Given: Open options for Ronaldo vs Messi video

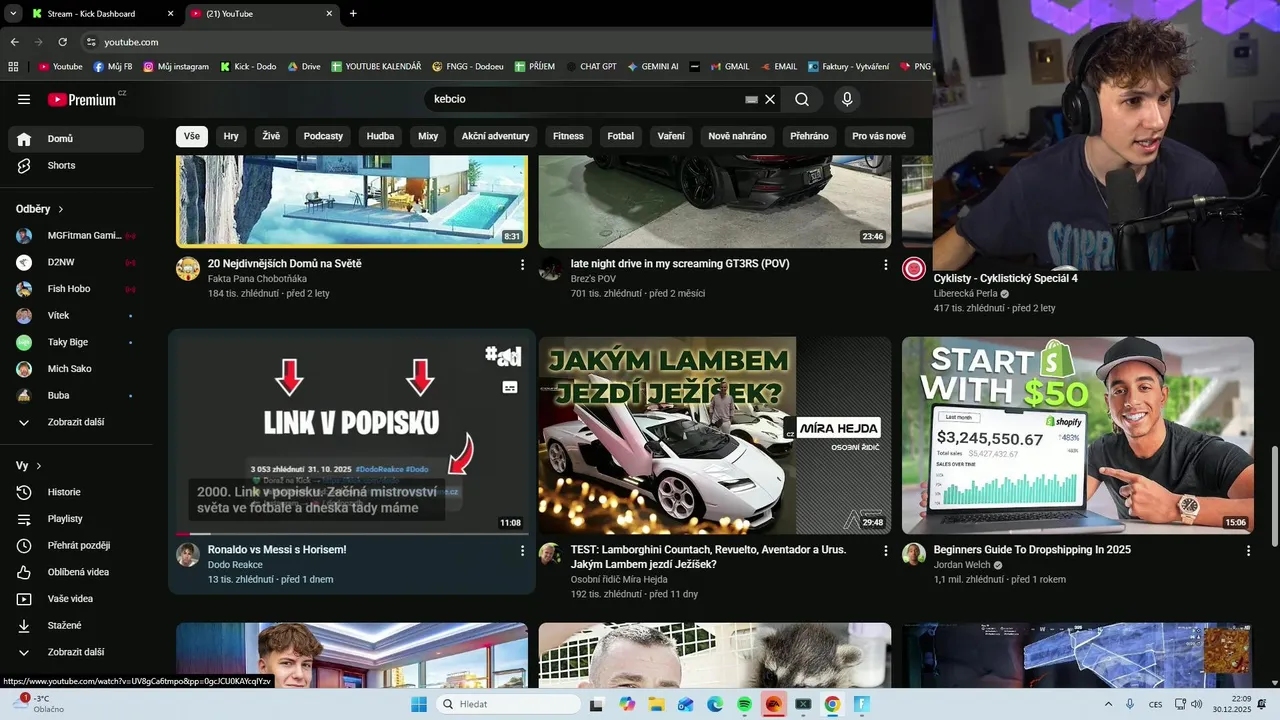Looking at the screenshot, I should 522,551.
